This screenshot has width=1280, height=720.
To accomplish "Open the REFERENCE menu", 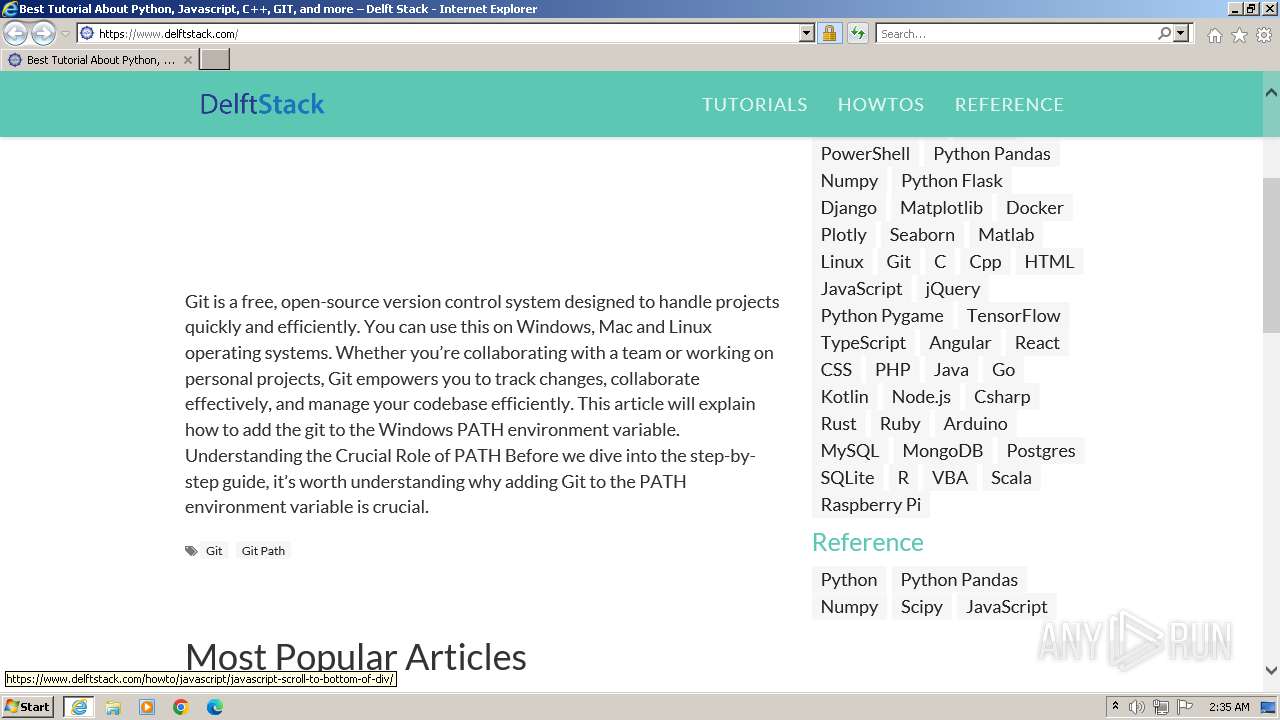I will click(1009, 104).
